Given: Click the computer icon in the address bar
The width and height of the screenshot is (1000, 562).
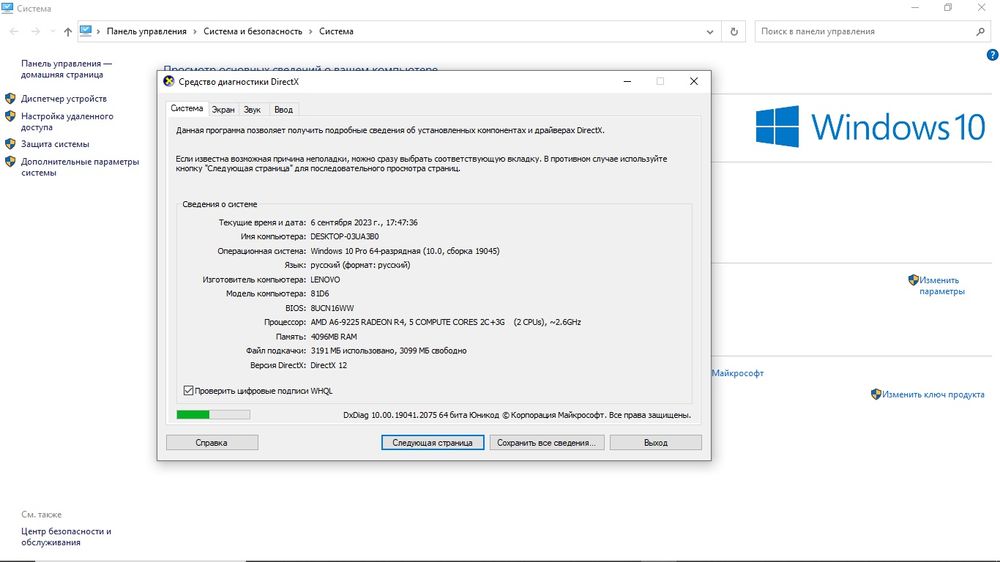Looking at the screenshot, I should pyautogui.click(x=85, y=31).
